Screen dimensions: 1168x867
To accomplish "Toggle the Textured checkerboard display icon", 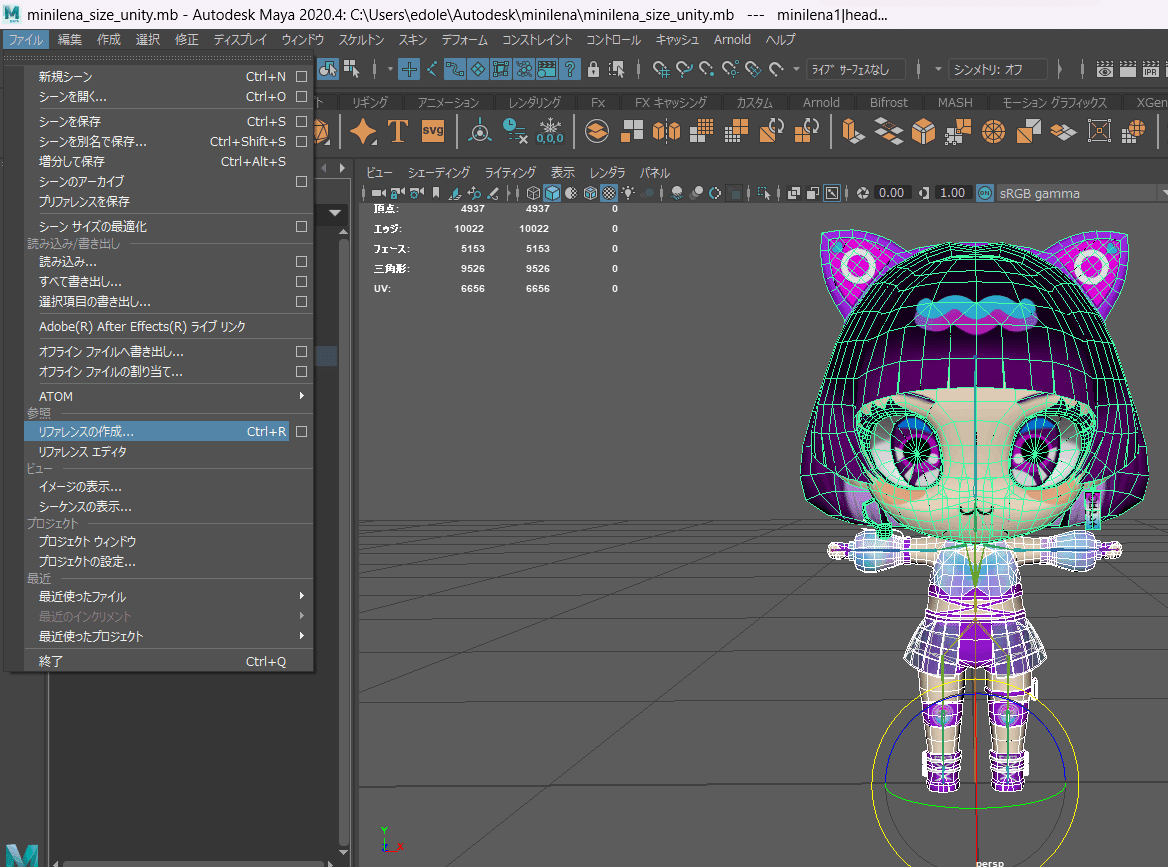I will click(x=609, y=193).
